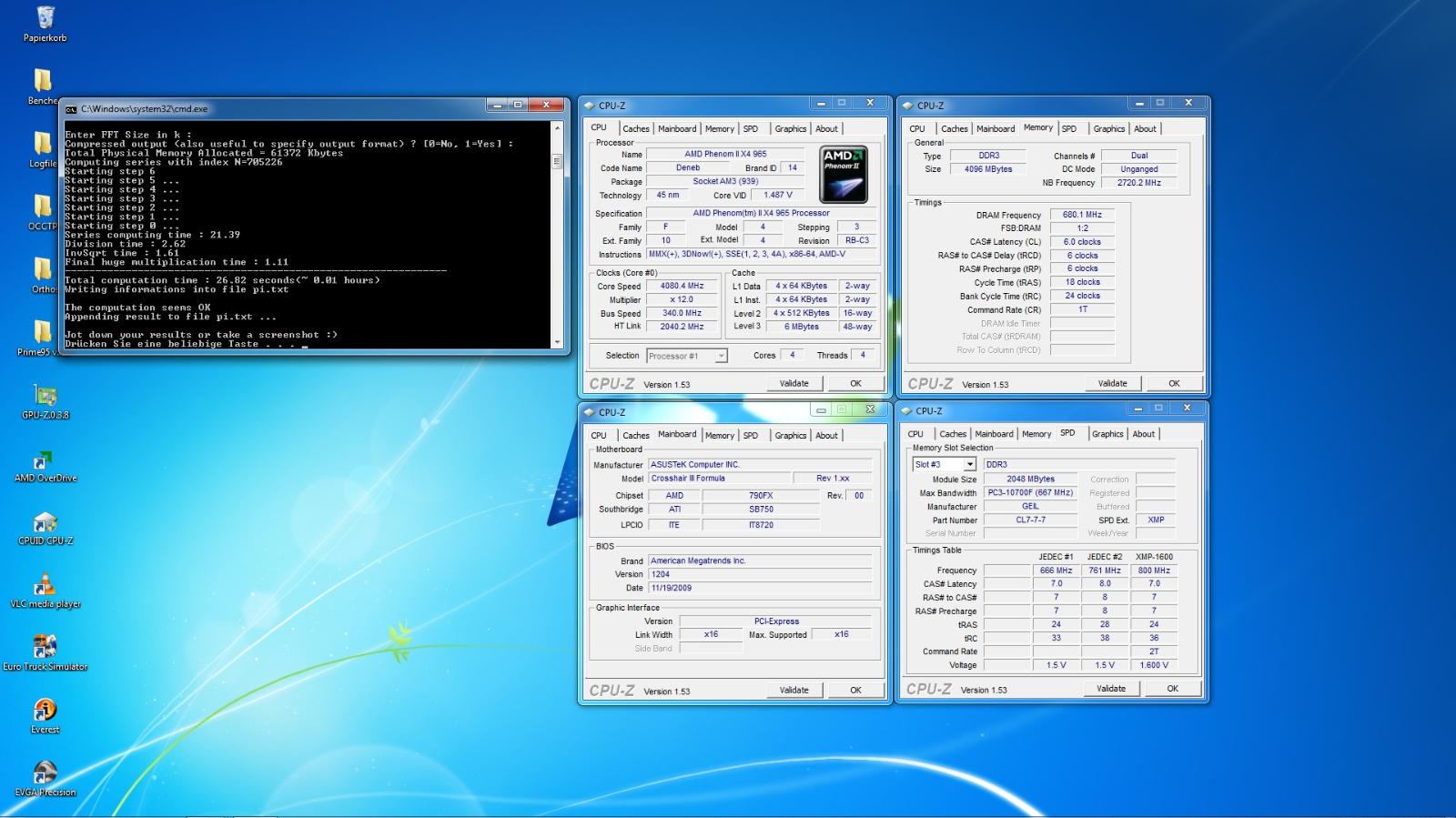The width and height of the screenshot is (1456, 818).
Task: Click Core Speed value 4080.4 MHz
Action: coord(682,286)
